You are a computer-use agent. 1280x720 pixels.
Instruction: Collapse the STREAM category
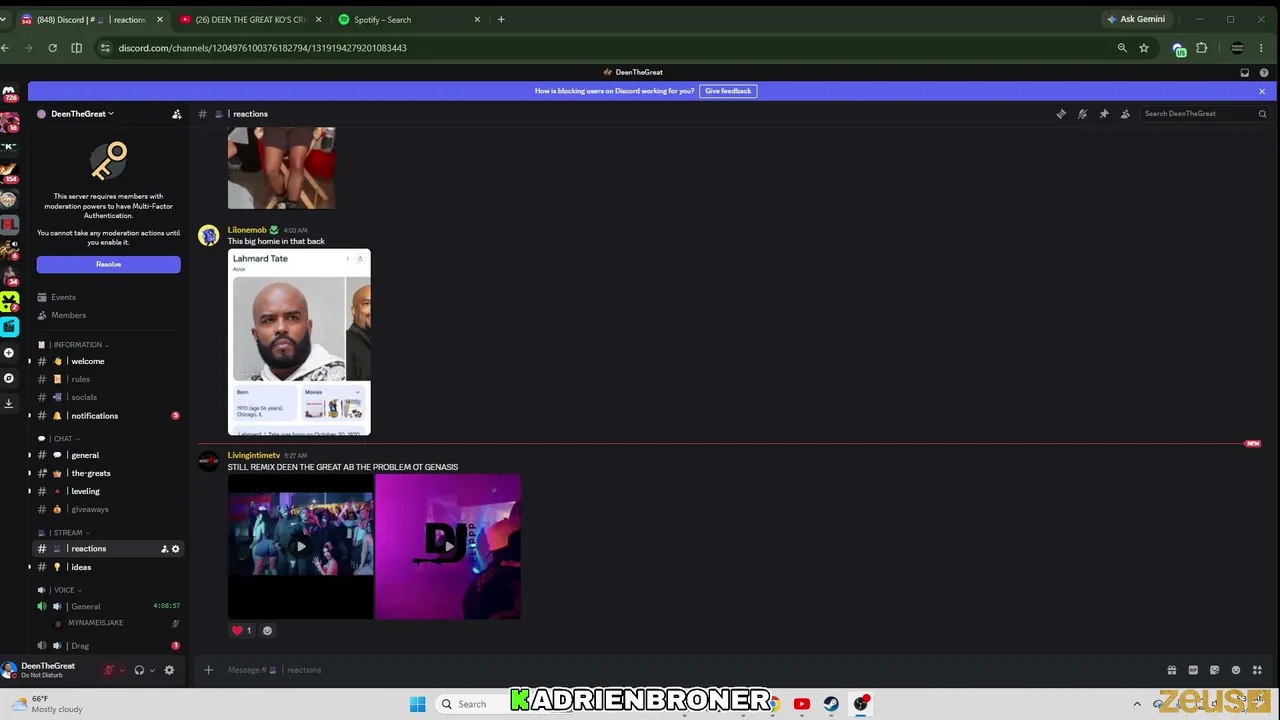68,533
